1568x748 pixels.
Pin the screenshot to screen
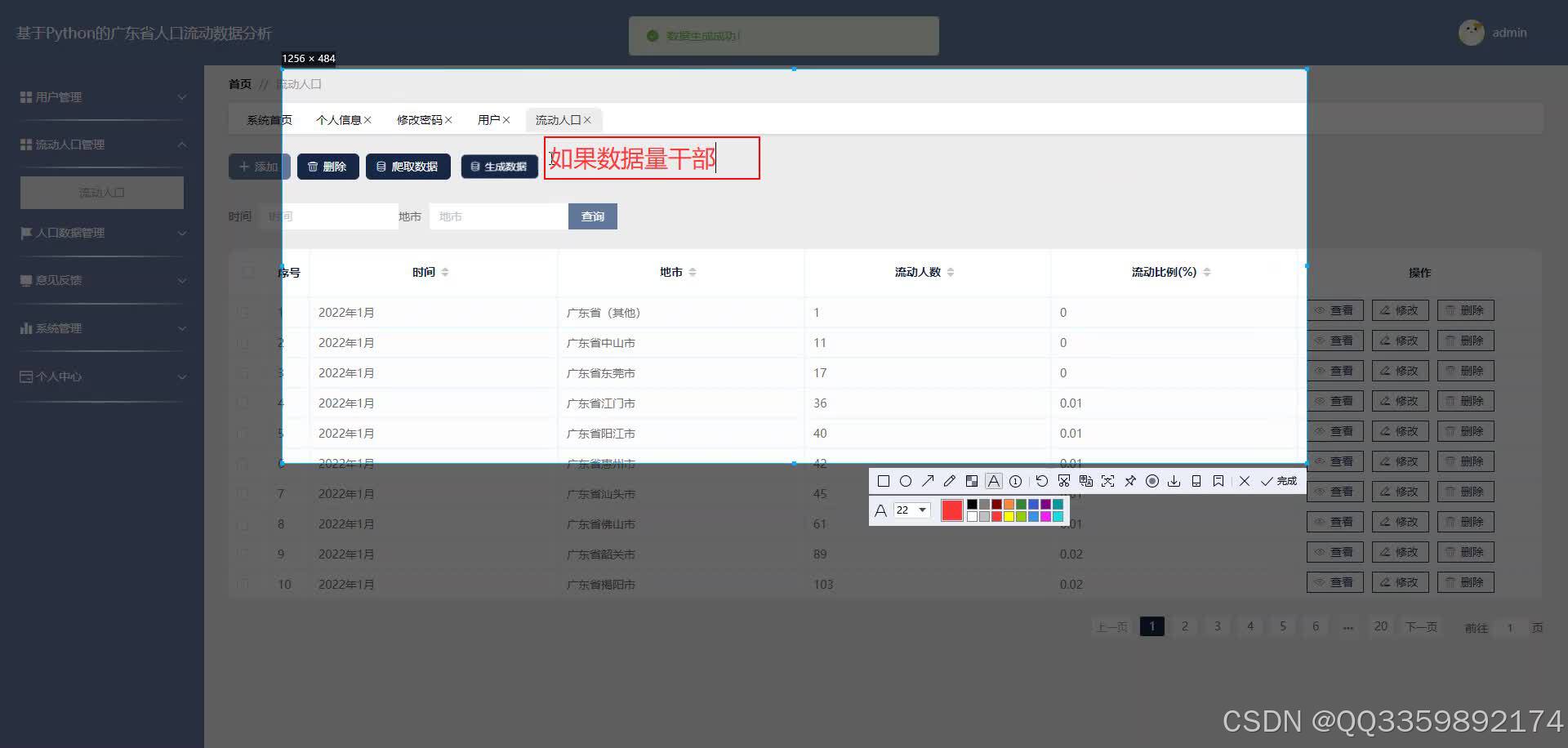[x=1129, y=481]
